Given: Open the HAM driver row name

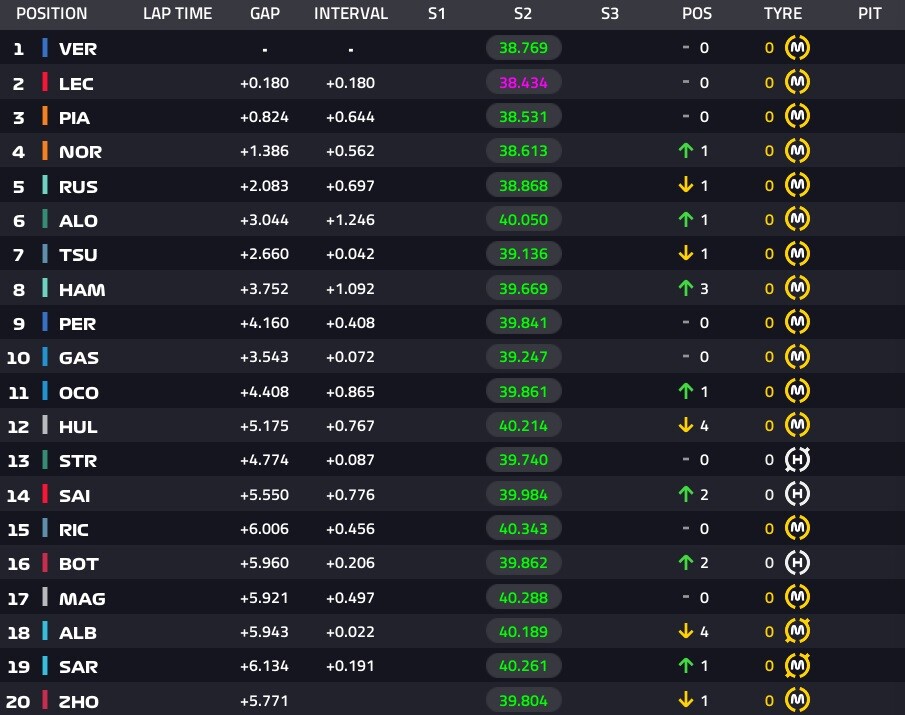Looking at the screenshot, I should [82, 290].
